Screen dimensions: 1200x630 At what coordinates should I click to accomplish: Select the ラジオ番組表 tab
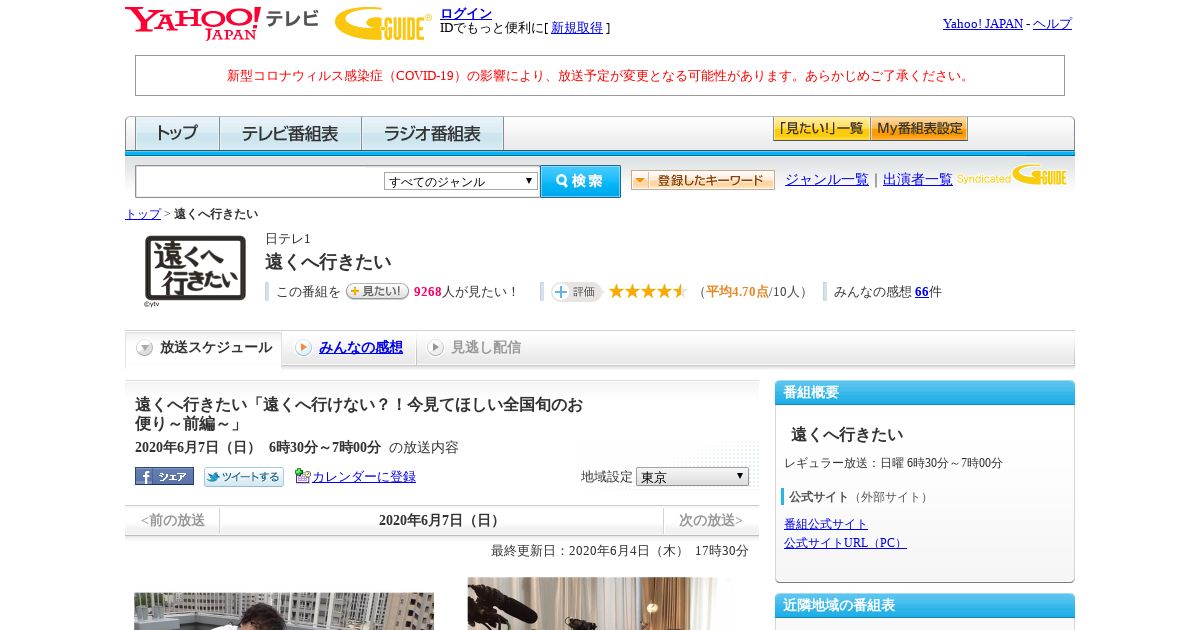[432, 133]
